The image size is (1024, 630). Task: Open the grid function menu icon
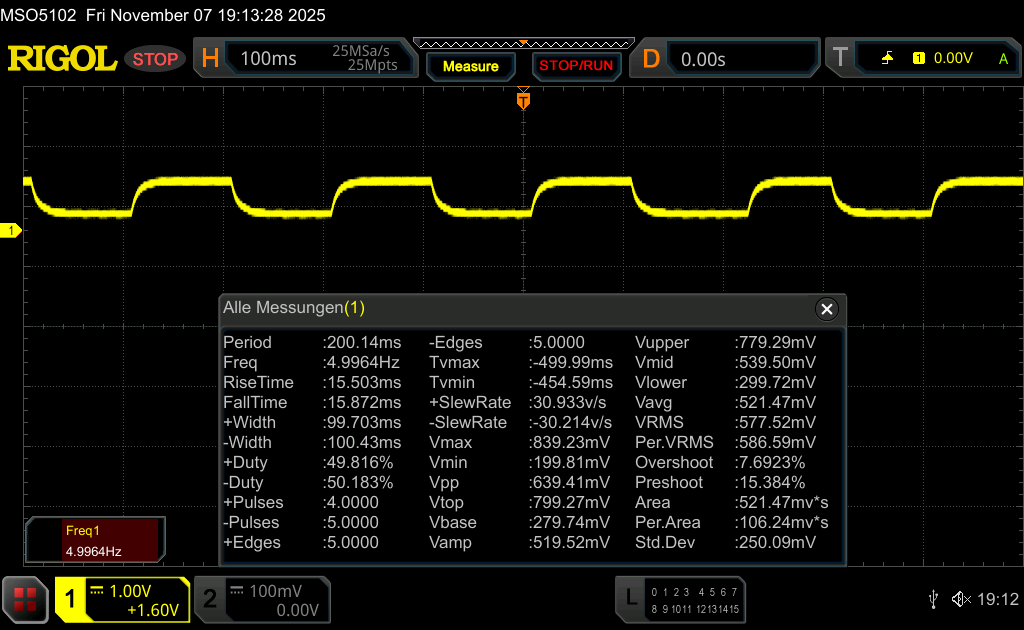pos(25,599)
